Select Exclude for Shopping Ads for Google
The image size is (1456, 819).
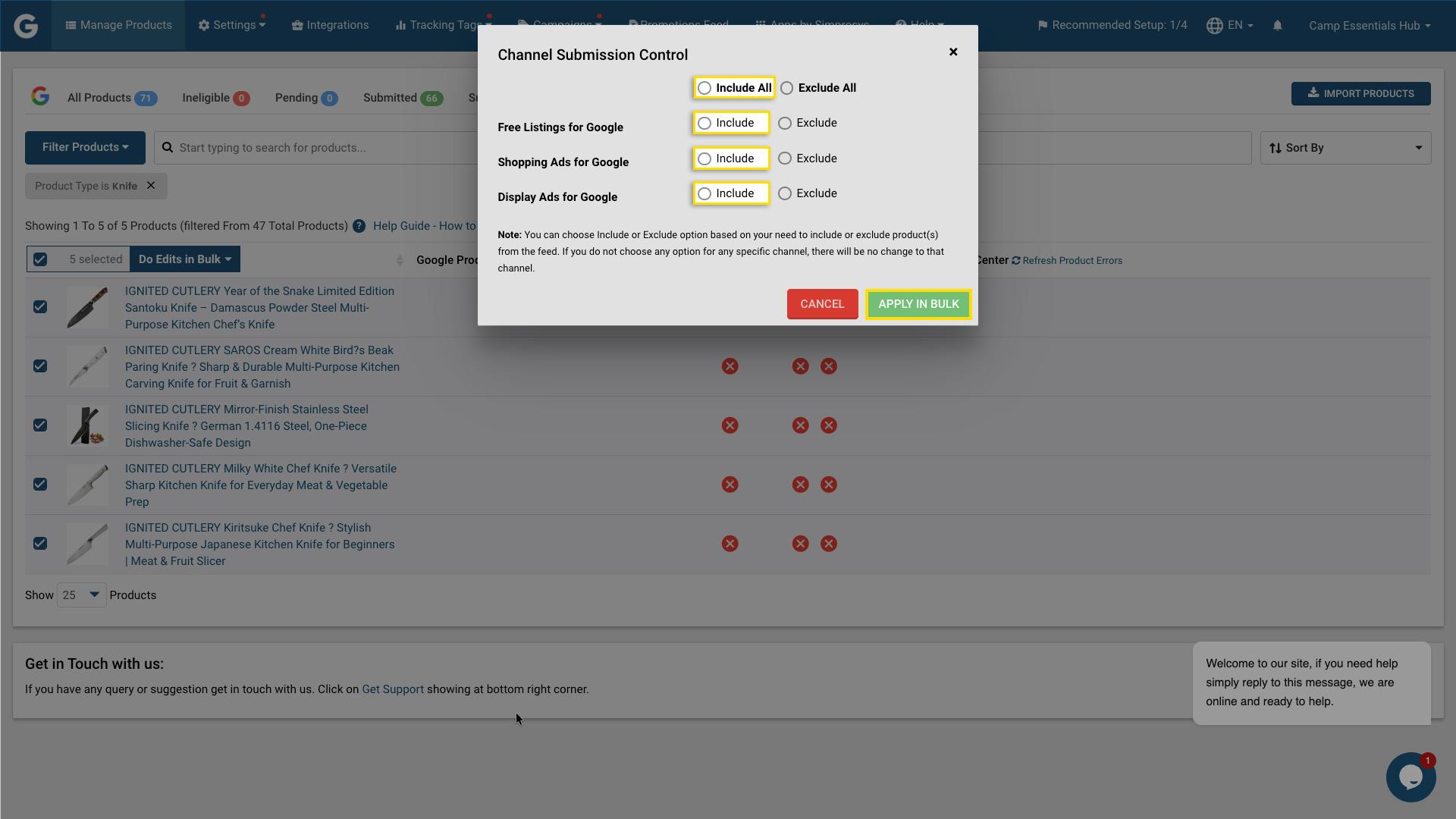click(x=785, y=158)
